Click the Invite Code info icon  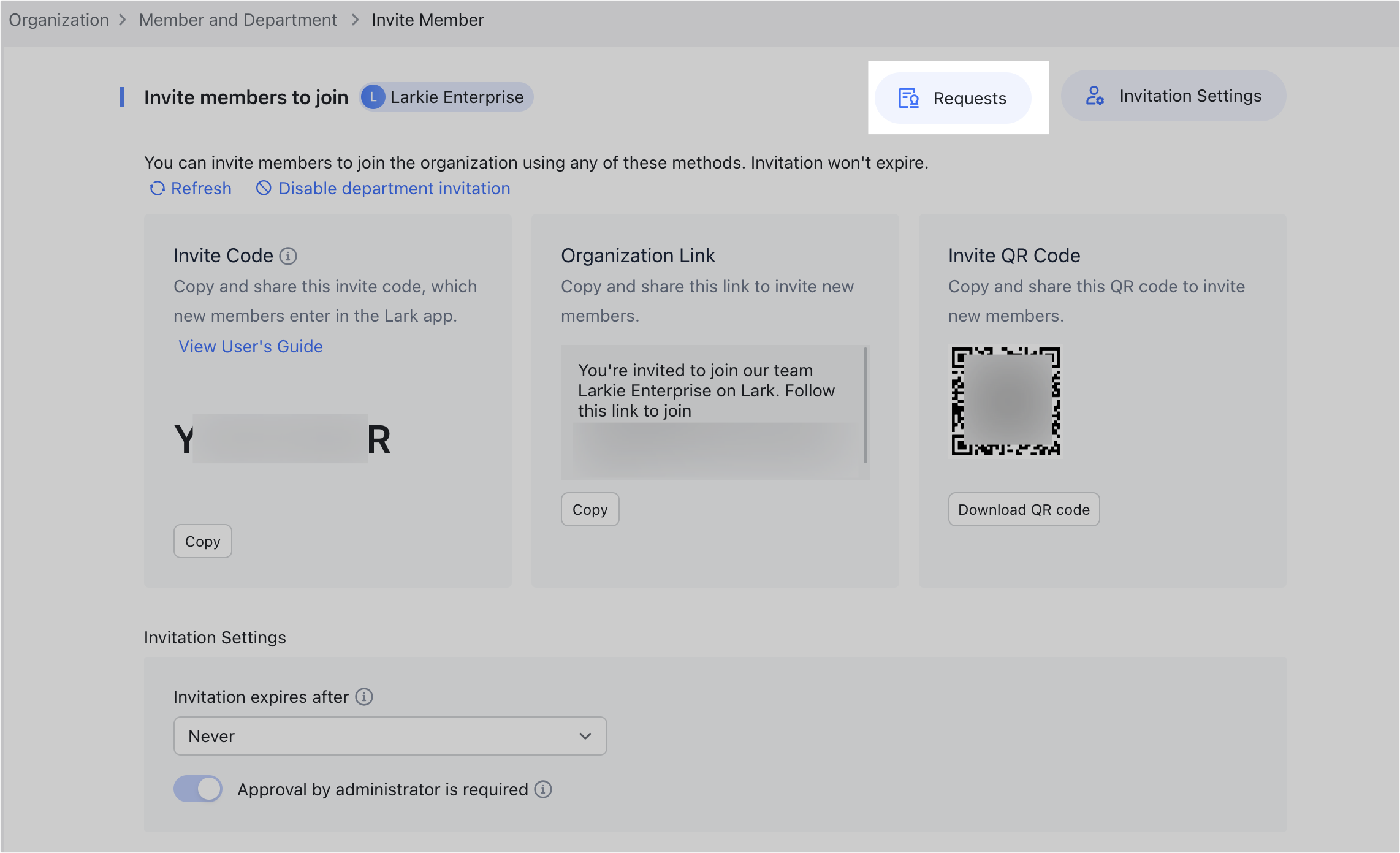[x=288, y=256]
